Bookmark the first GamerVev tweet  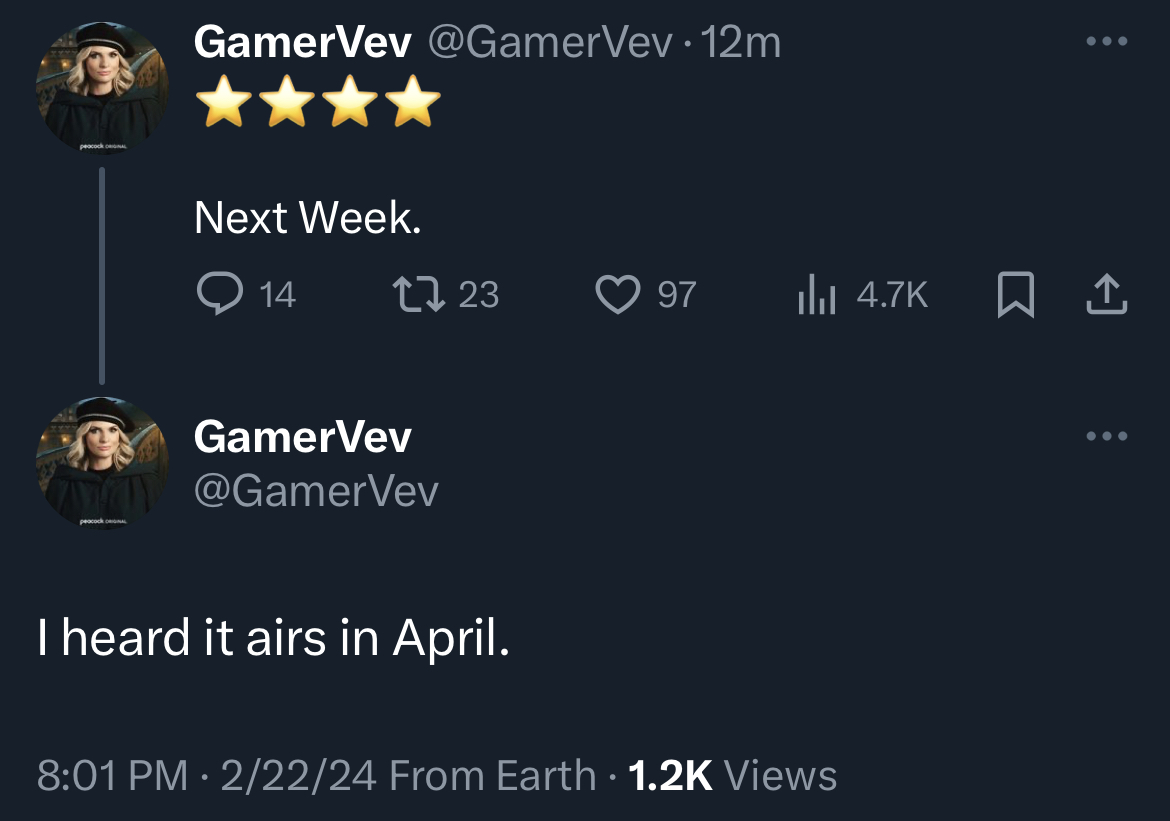(x=1016, y=294)
